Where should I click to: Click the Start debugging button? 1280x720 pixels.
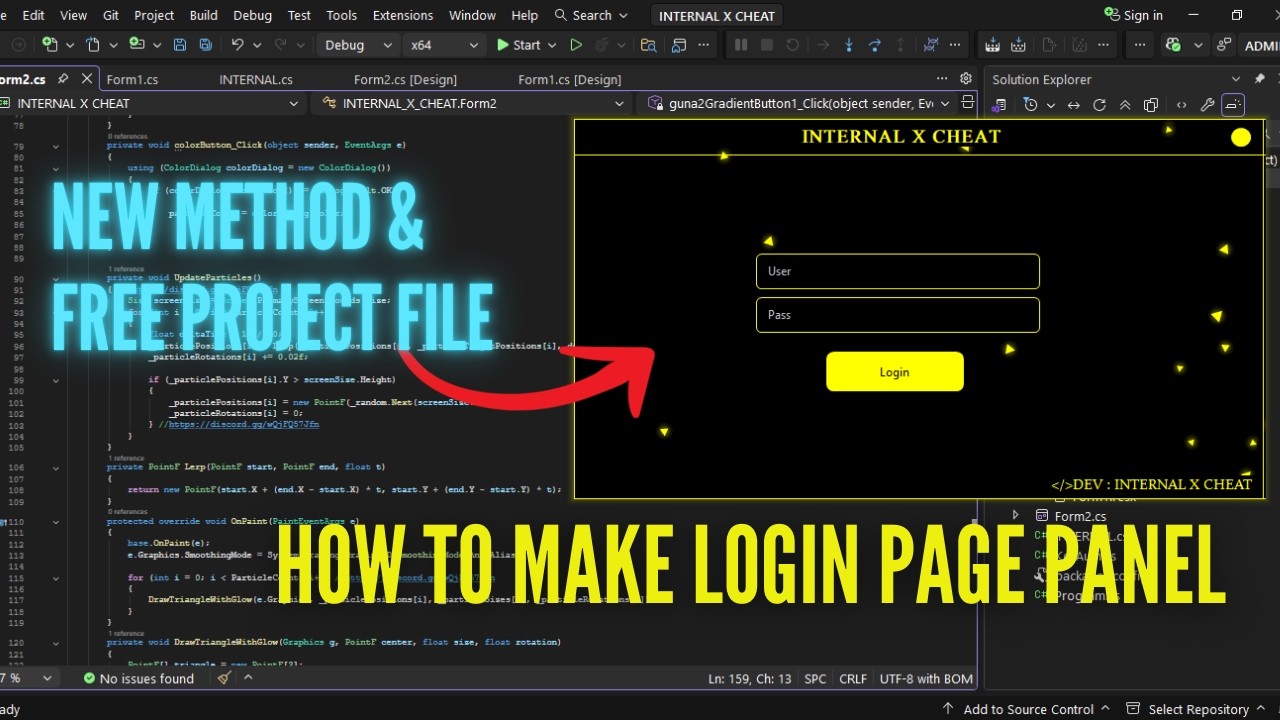518,45
